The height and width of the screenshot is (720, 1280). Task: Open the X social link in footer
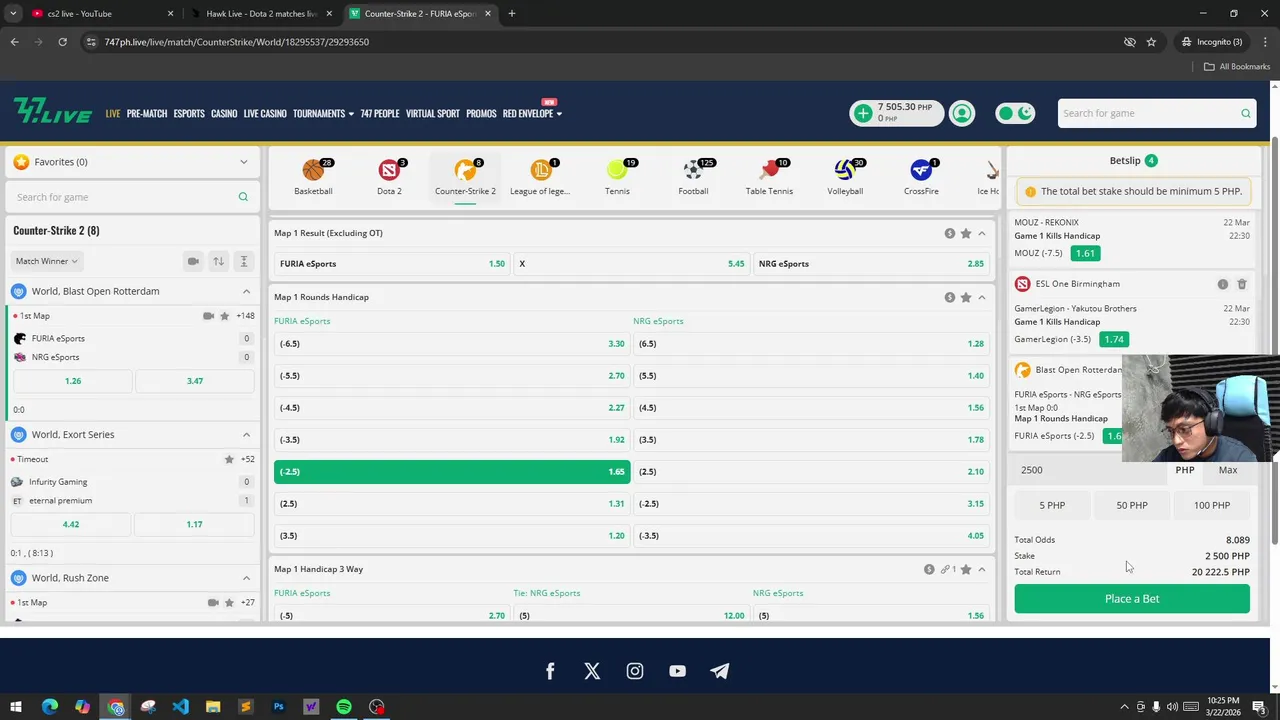click(592, 671)
